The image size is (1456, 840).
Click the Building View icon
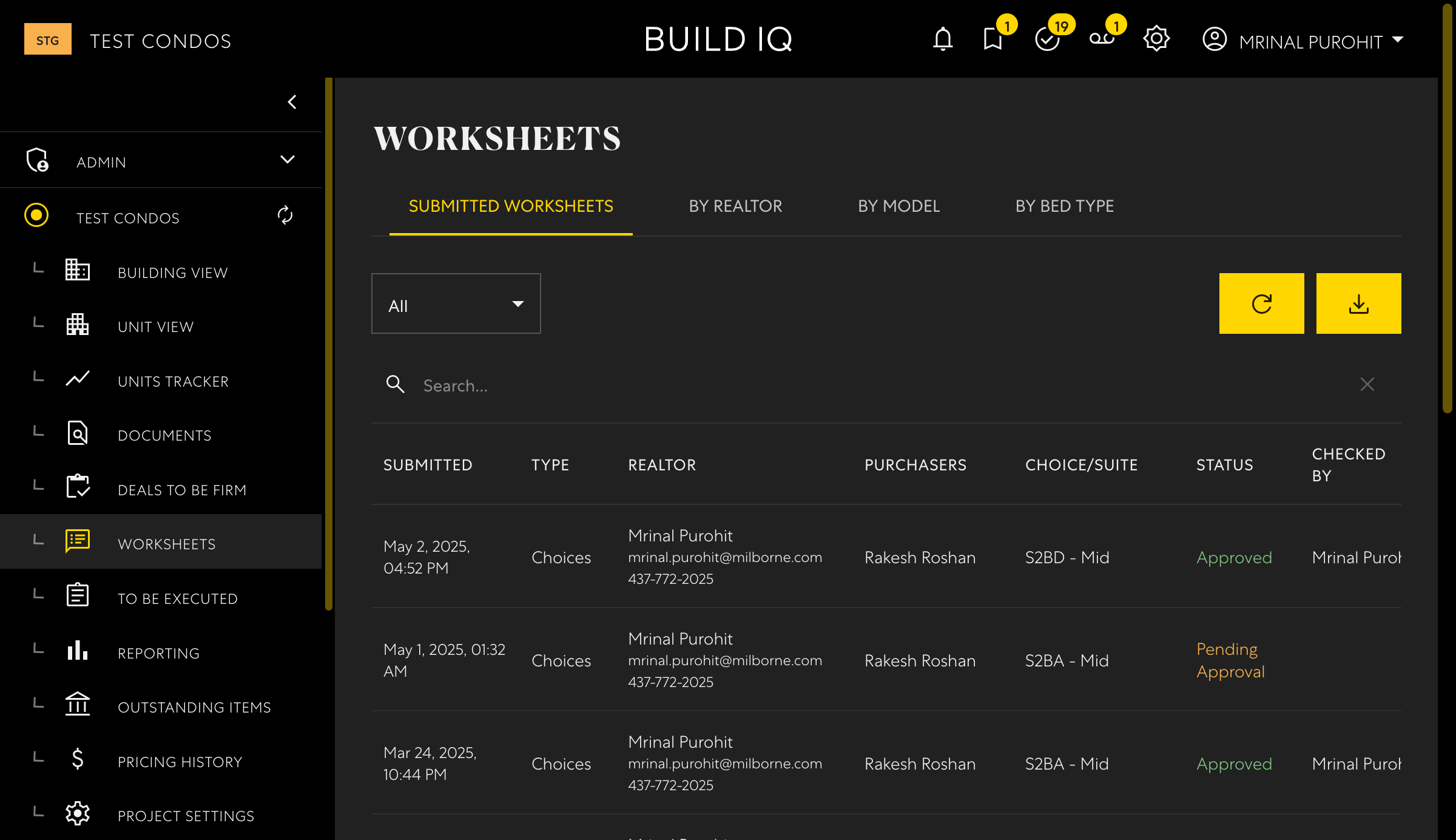[x=78, y=269]
